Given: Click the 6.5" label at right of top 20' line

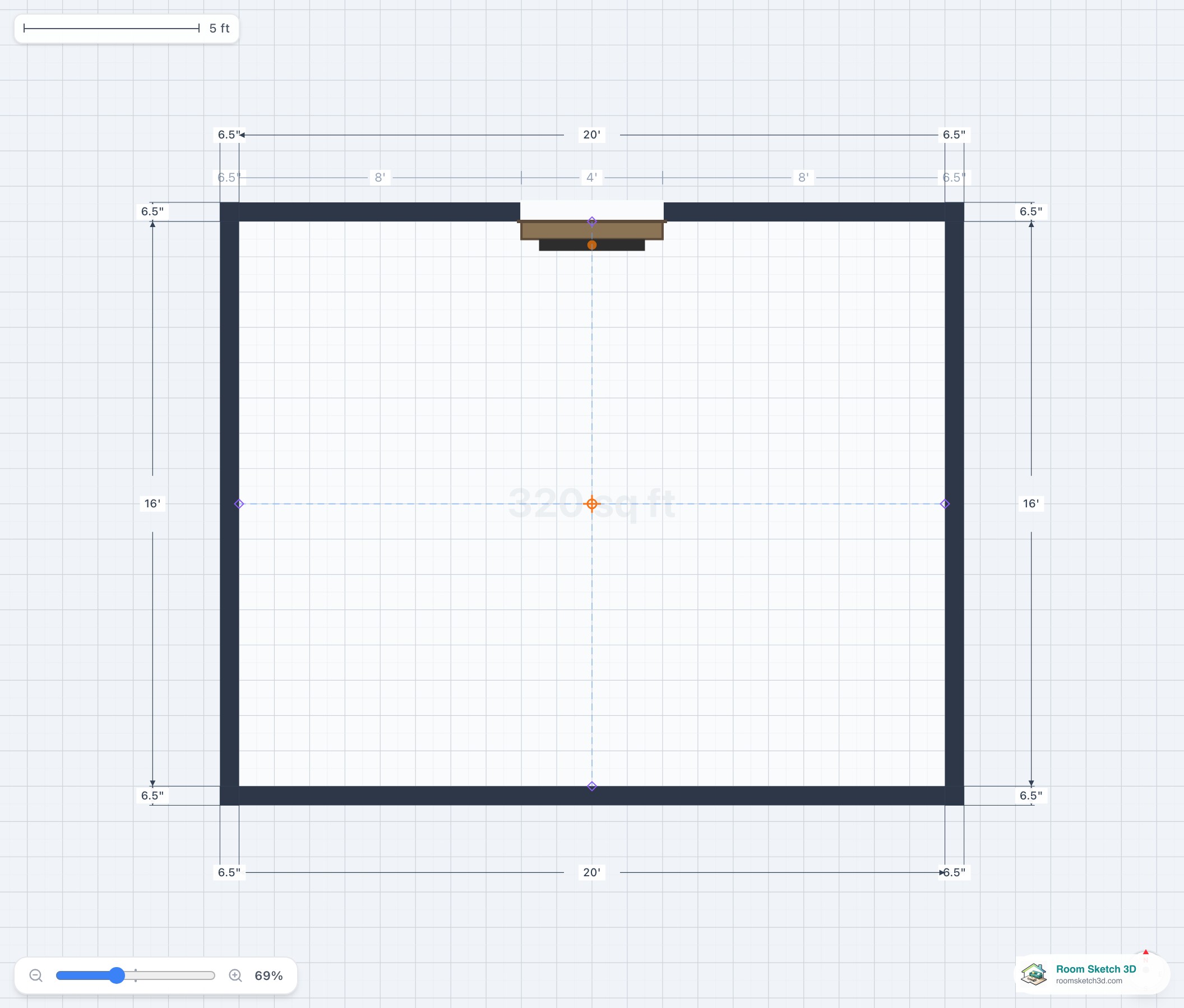Looking at the screenshot, I should coord(954,135).
